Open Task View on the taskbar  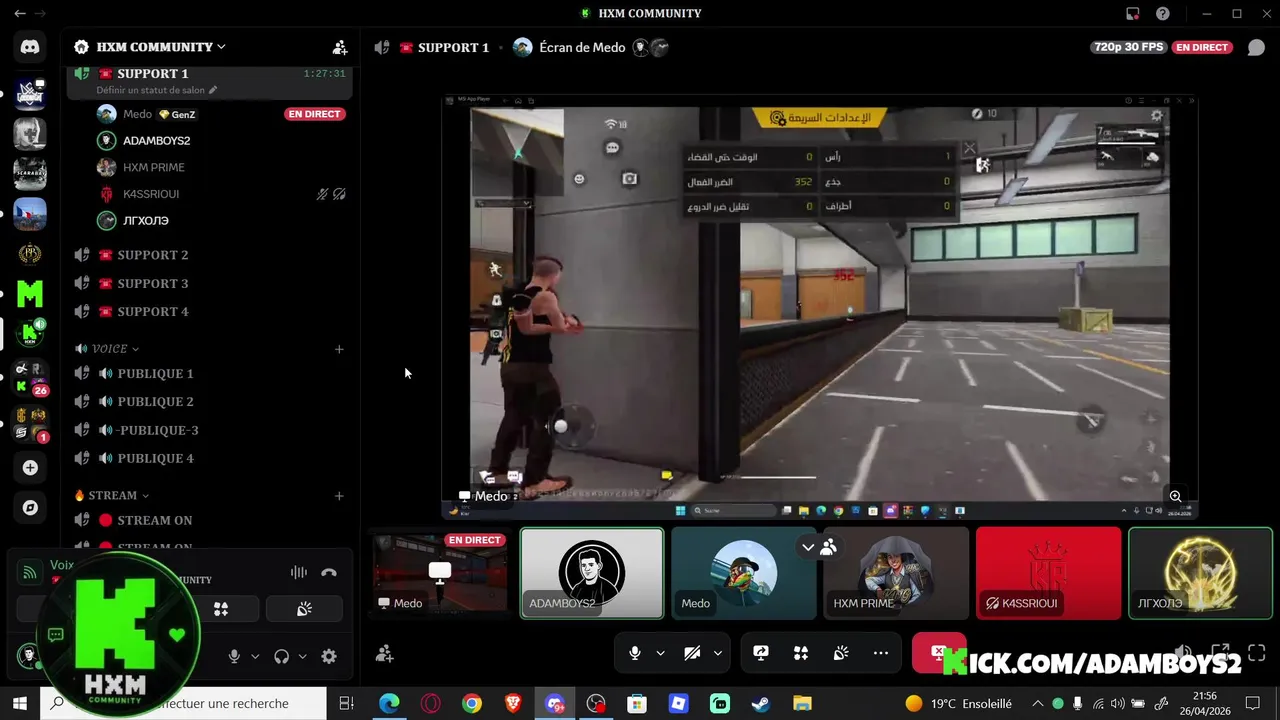coord(346,704)
